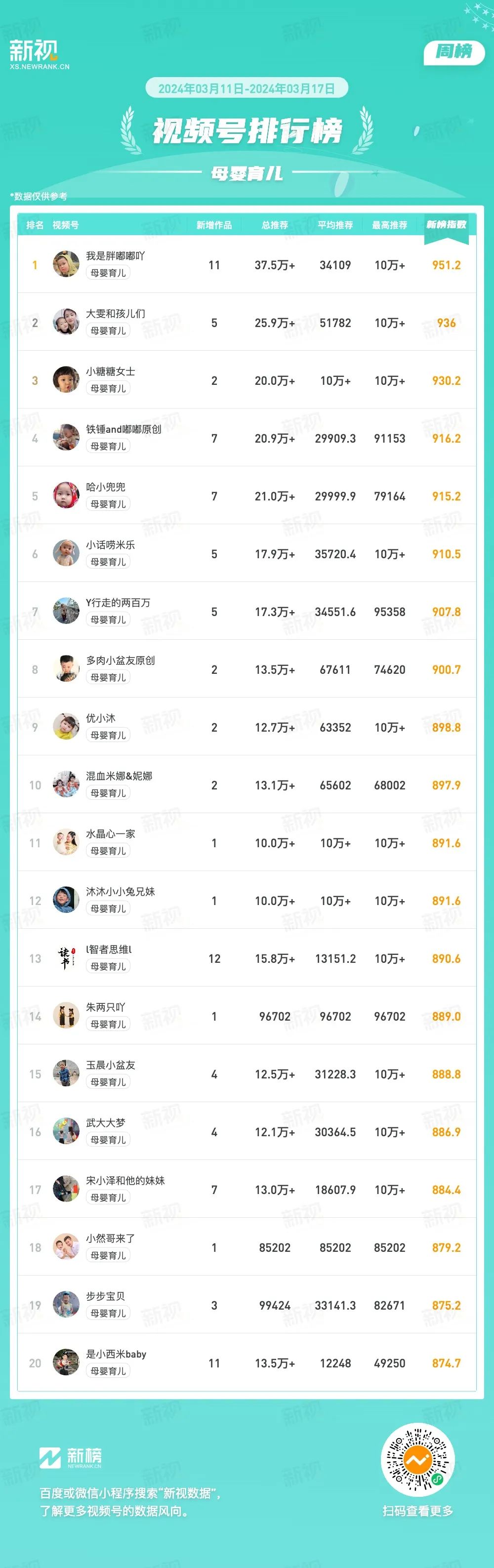Click the 母婴育儿 tag under 是小西米baby

(x=108, y=1371)
